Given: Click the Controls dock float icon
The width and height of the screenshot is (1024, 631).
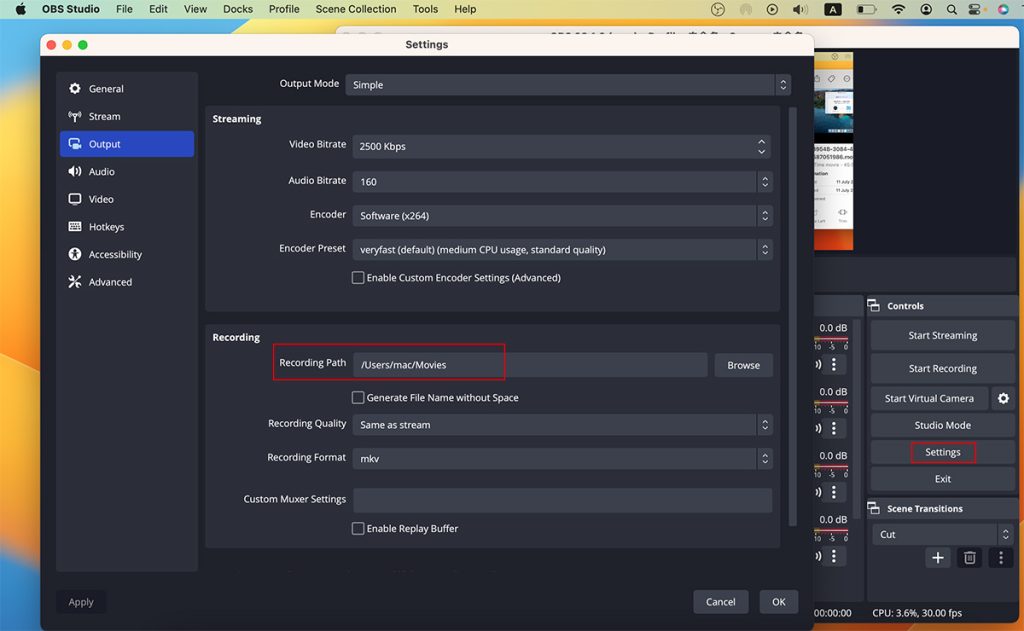Looking at the screenshot, I should (x=873, y=305).
